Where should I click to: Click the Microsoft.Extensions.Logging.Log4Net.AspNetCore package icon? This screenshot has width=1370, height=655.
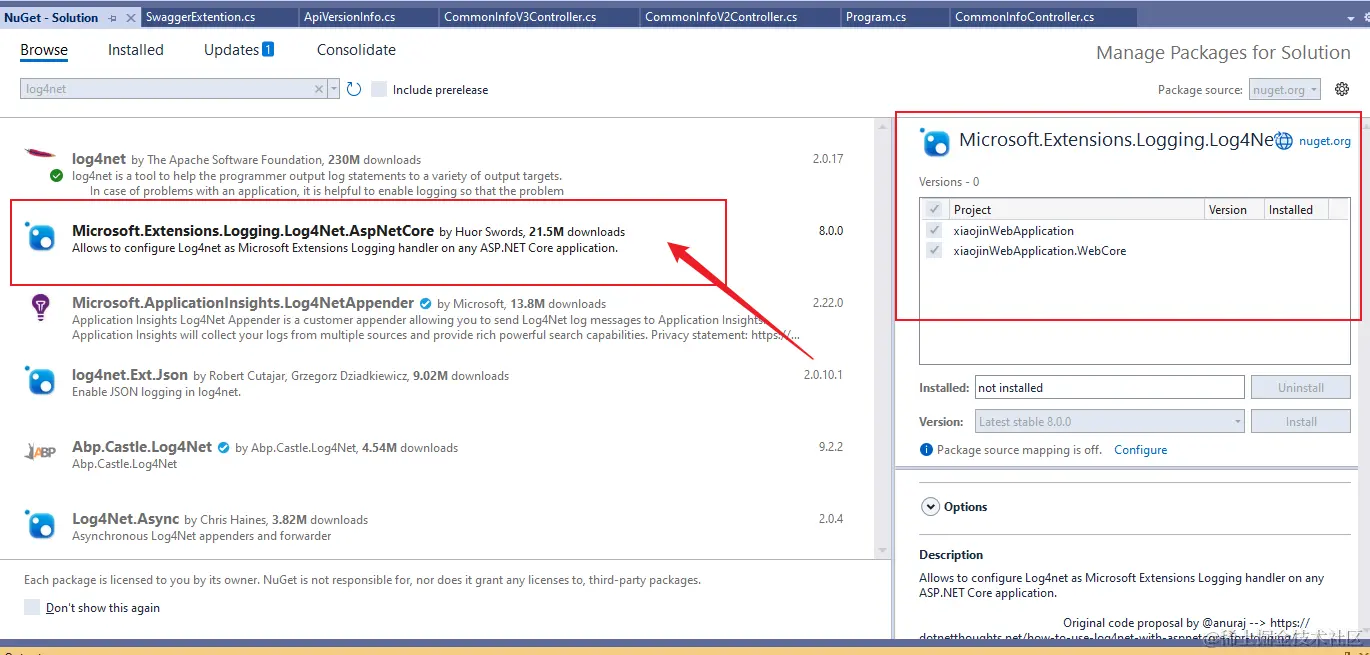pyautogui.click(x=40, y=236)
